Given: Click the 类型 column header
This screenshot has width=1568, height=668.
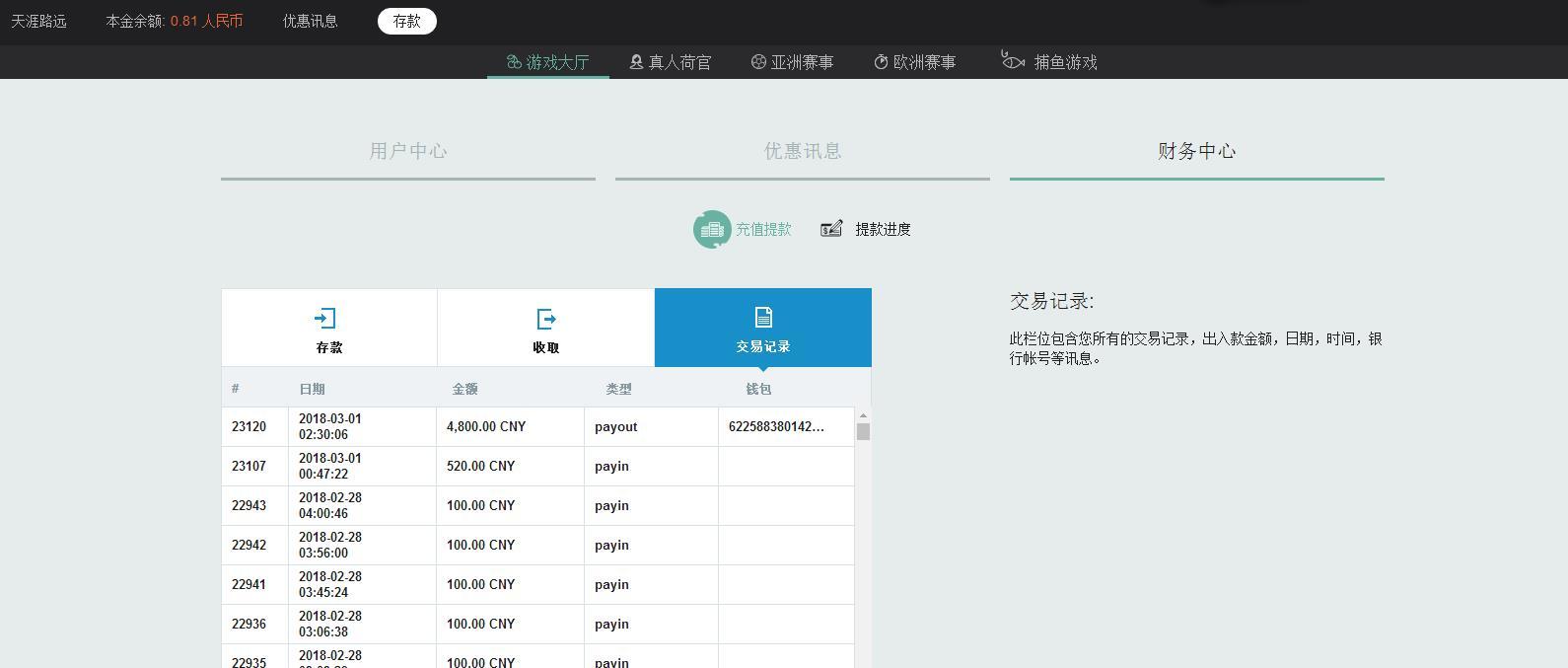Looking at the screenshot, I should pyautogui.click(x=618, y=389).
